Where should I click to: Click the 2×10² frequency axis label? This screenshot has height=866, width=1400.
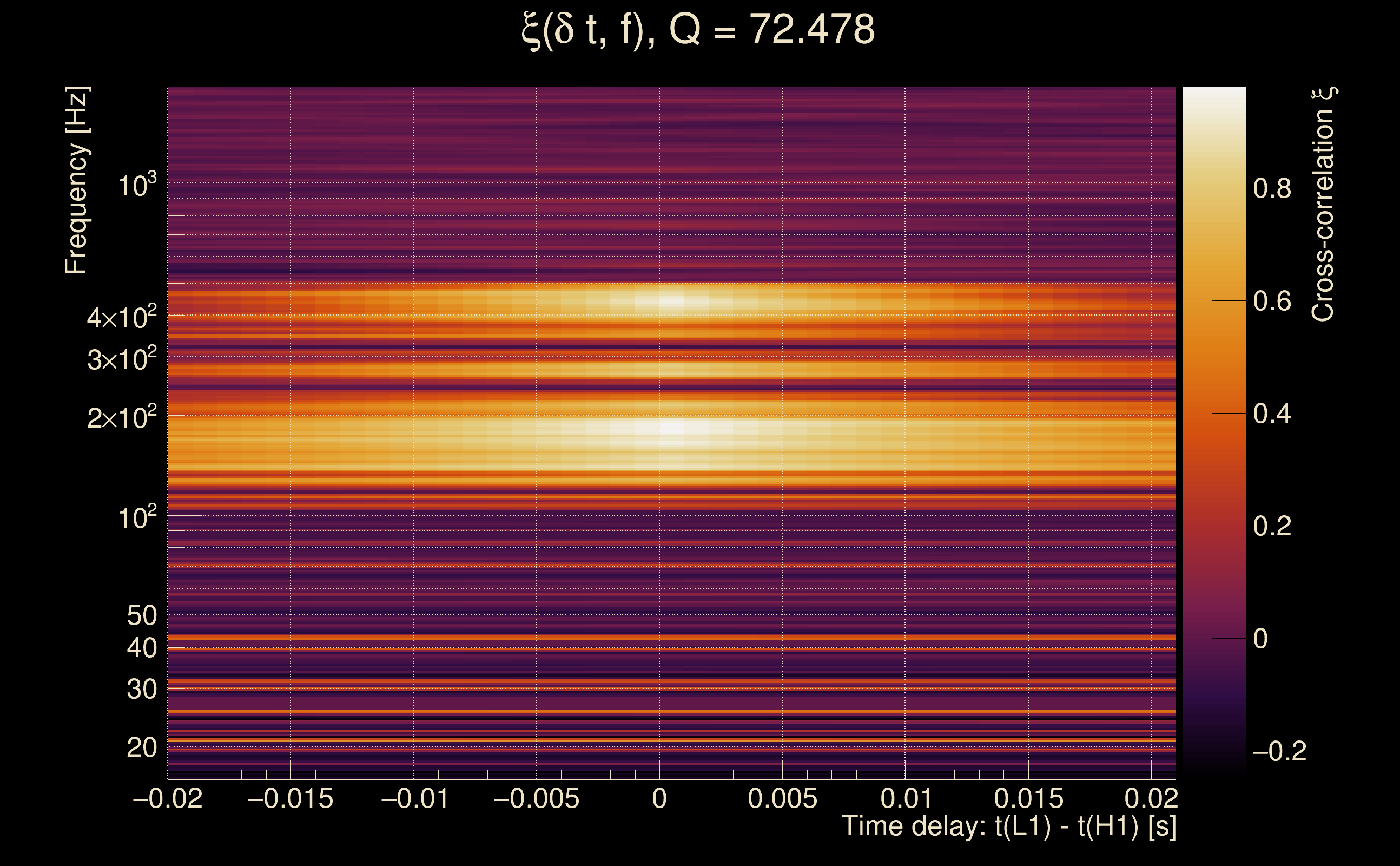122,417
